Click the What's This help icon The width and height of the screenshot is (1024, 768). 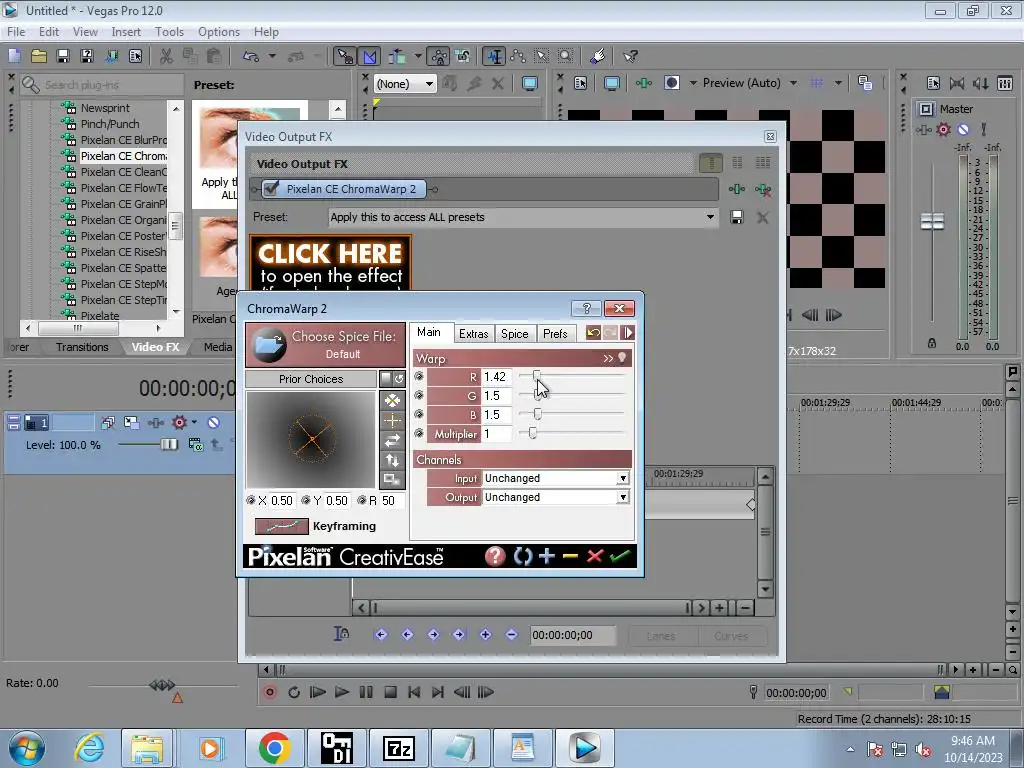(630, 56)
